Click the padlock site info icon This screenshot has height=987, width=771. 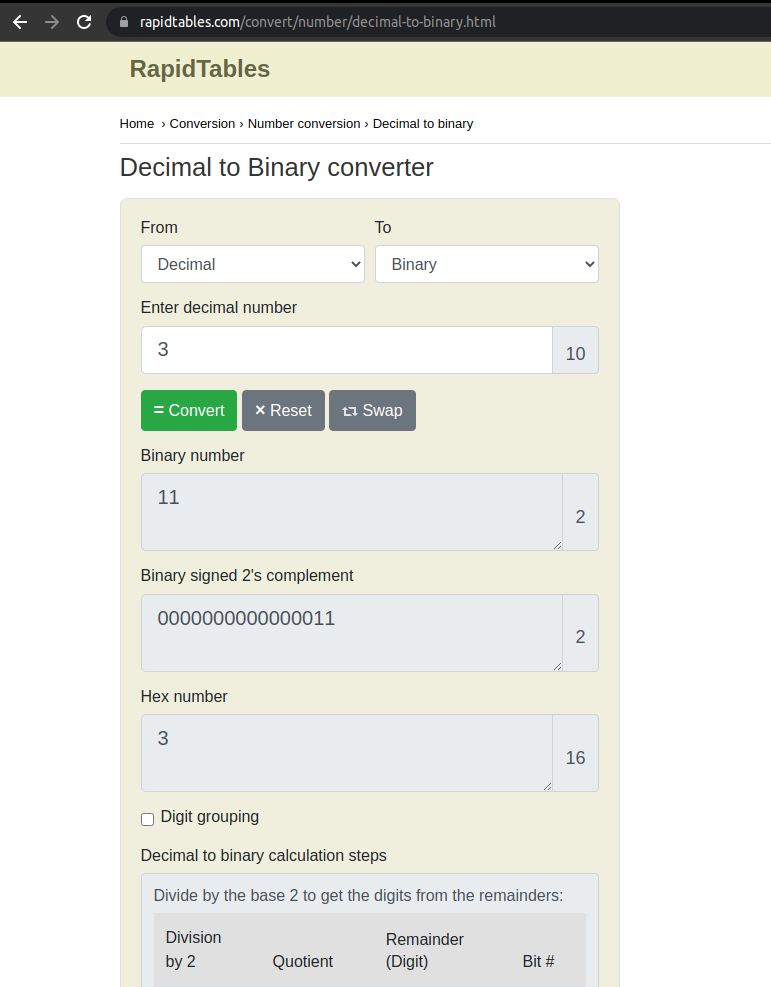click(x=124, y=21)
